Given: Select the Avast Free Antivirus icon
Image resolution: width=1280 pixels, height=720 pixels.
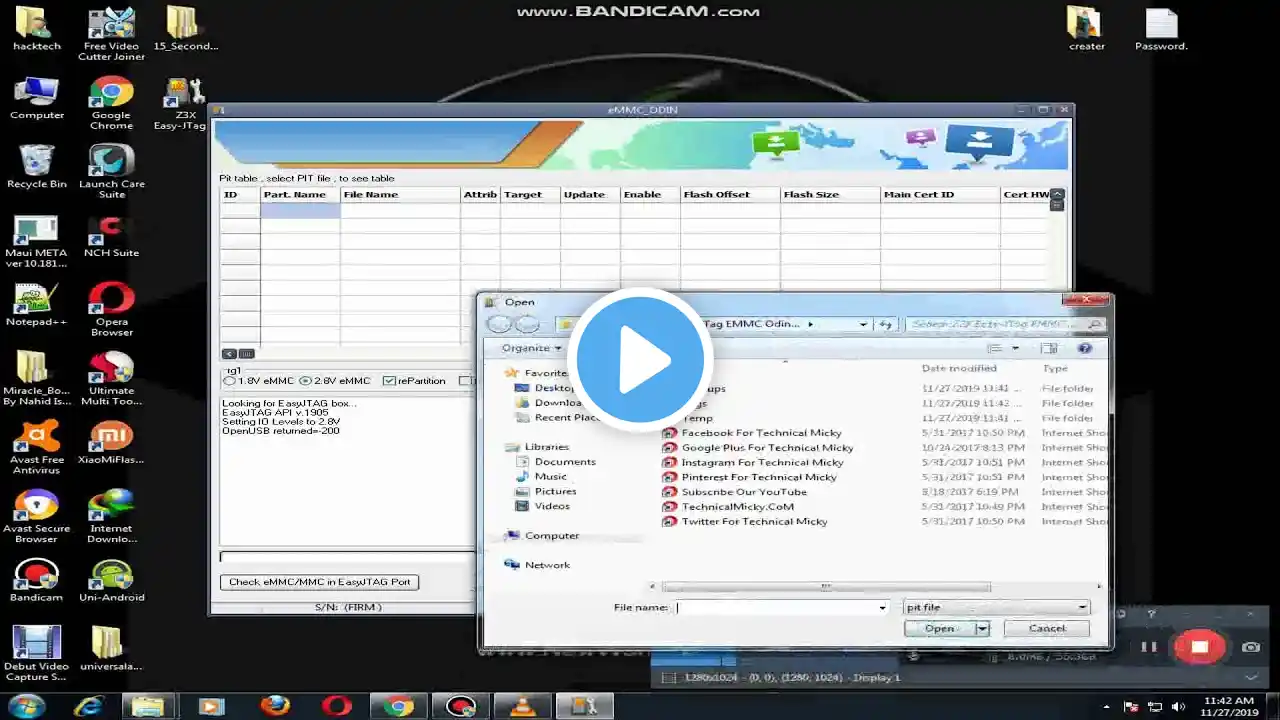Looking at the screenshot, I should pos(37,448).
